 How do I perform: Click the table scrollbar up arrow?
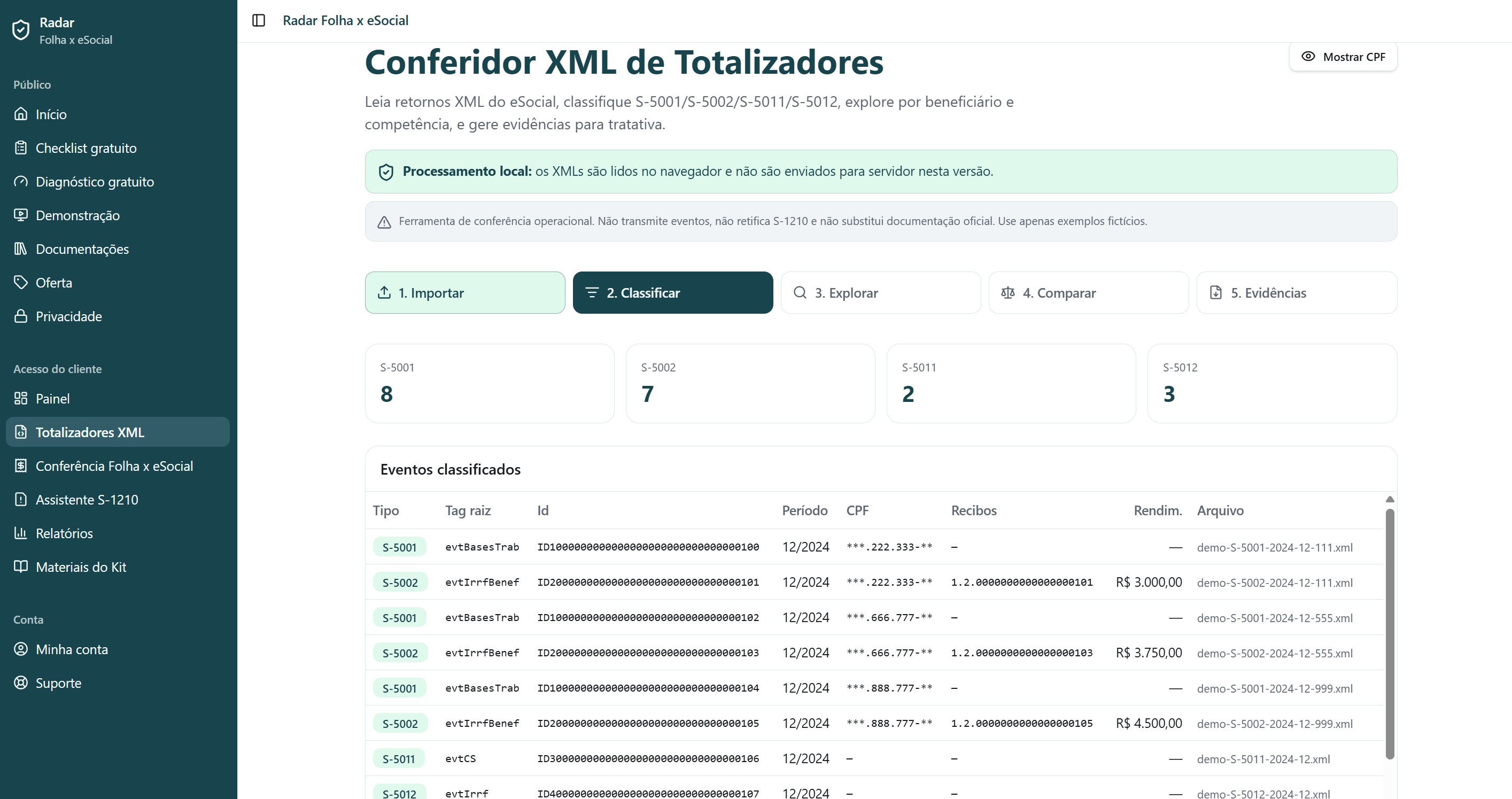1389,499
